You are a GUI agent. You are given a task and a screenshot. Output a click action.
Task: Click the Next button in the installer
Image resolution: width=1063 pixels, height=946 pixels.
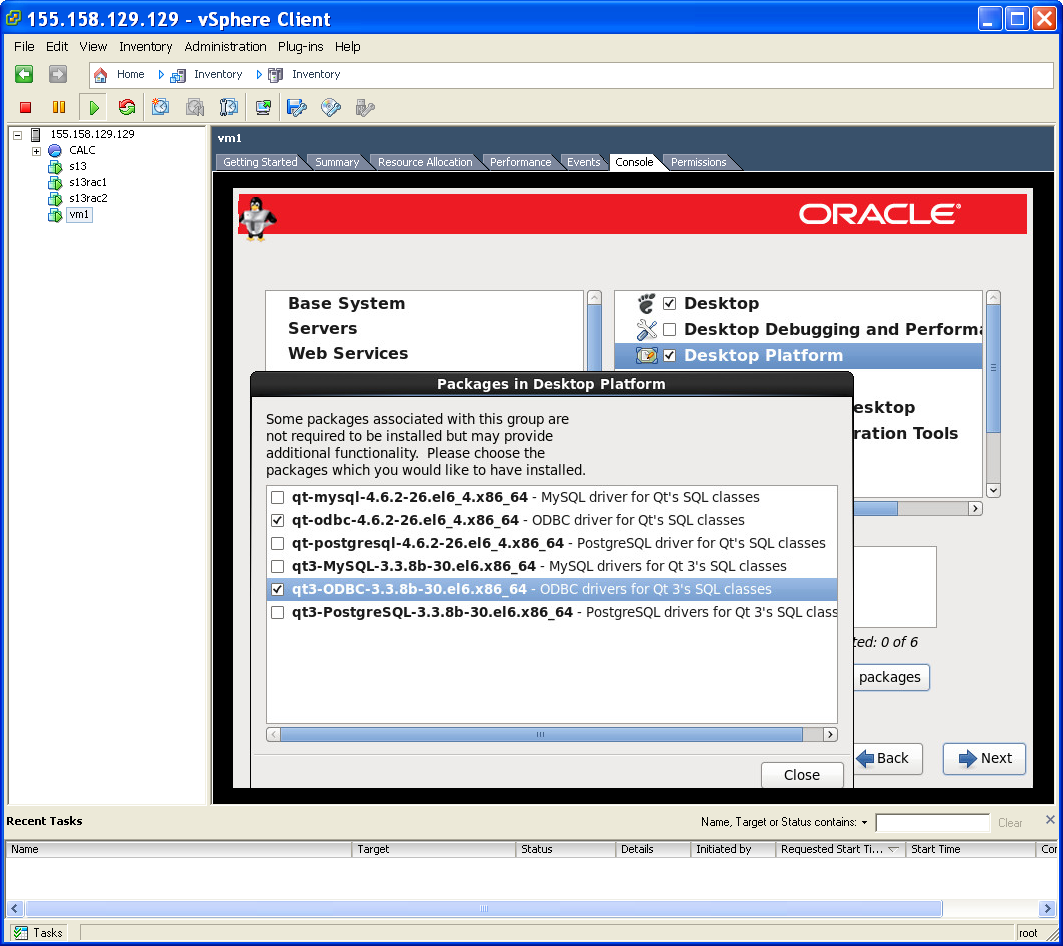point(984,759)
